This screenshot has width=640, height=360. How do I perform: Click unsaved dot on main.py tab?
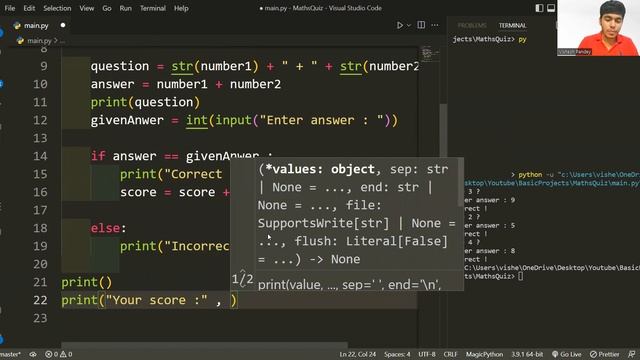coord(63,25)
